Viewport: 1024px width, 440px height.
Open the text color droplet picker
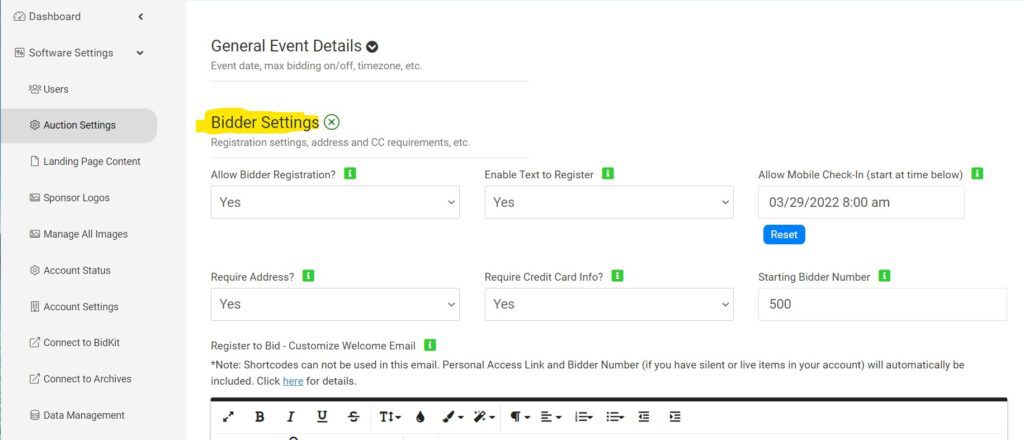[x=420, y=417]
